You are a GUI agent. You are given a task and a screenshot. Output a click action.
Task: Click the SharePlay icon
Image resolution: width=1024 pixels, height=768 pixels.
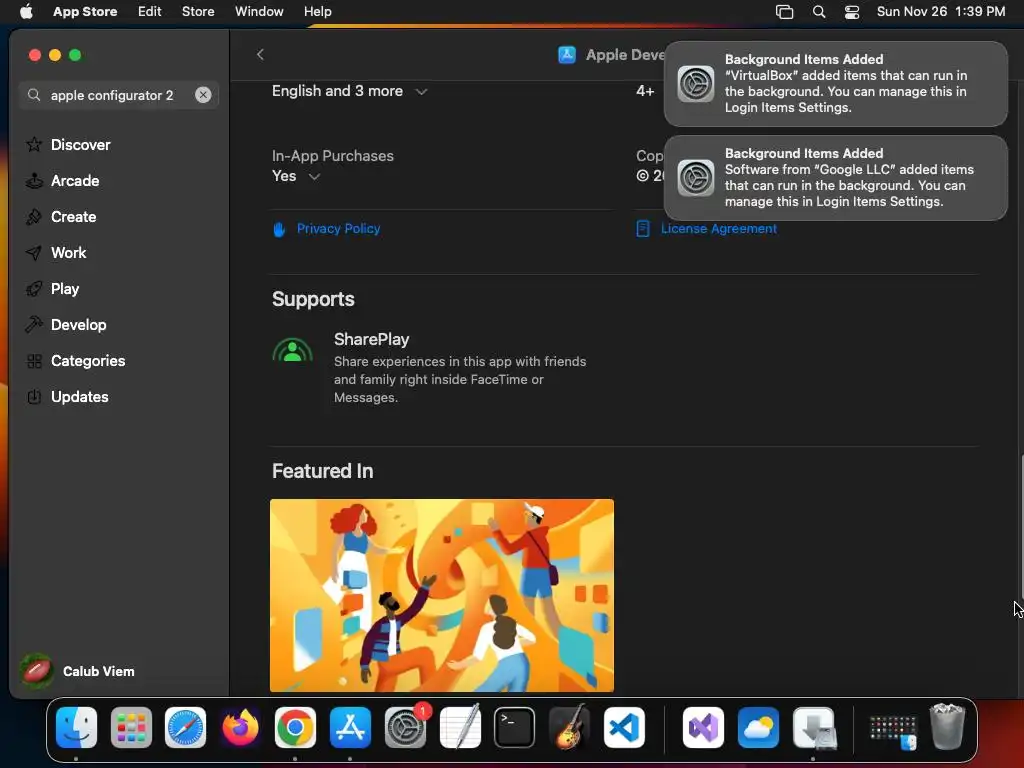[292, 351]
